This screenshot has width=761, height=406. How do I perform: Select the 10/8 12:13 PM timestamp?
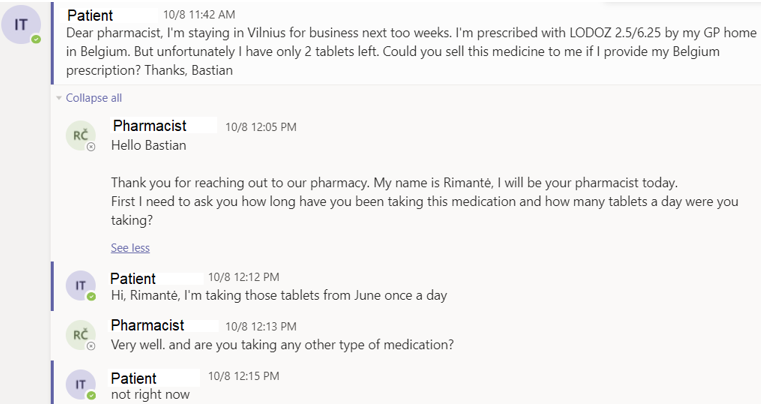261,326
